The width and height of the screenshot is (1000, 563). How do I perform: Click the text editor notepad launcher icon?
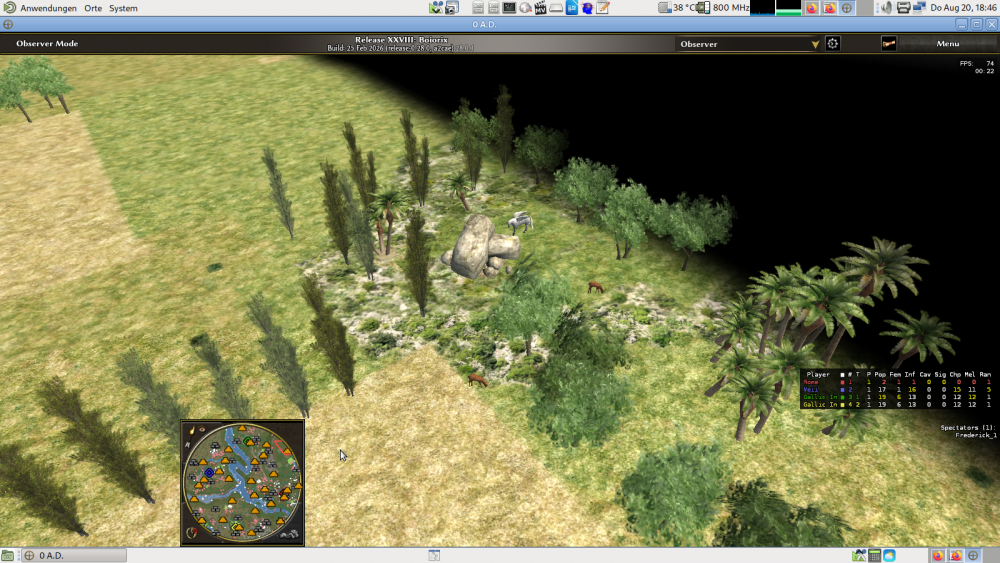(x=603, y=8)
